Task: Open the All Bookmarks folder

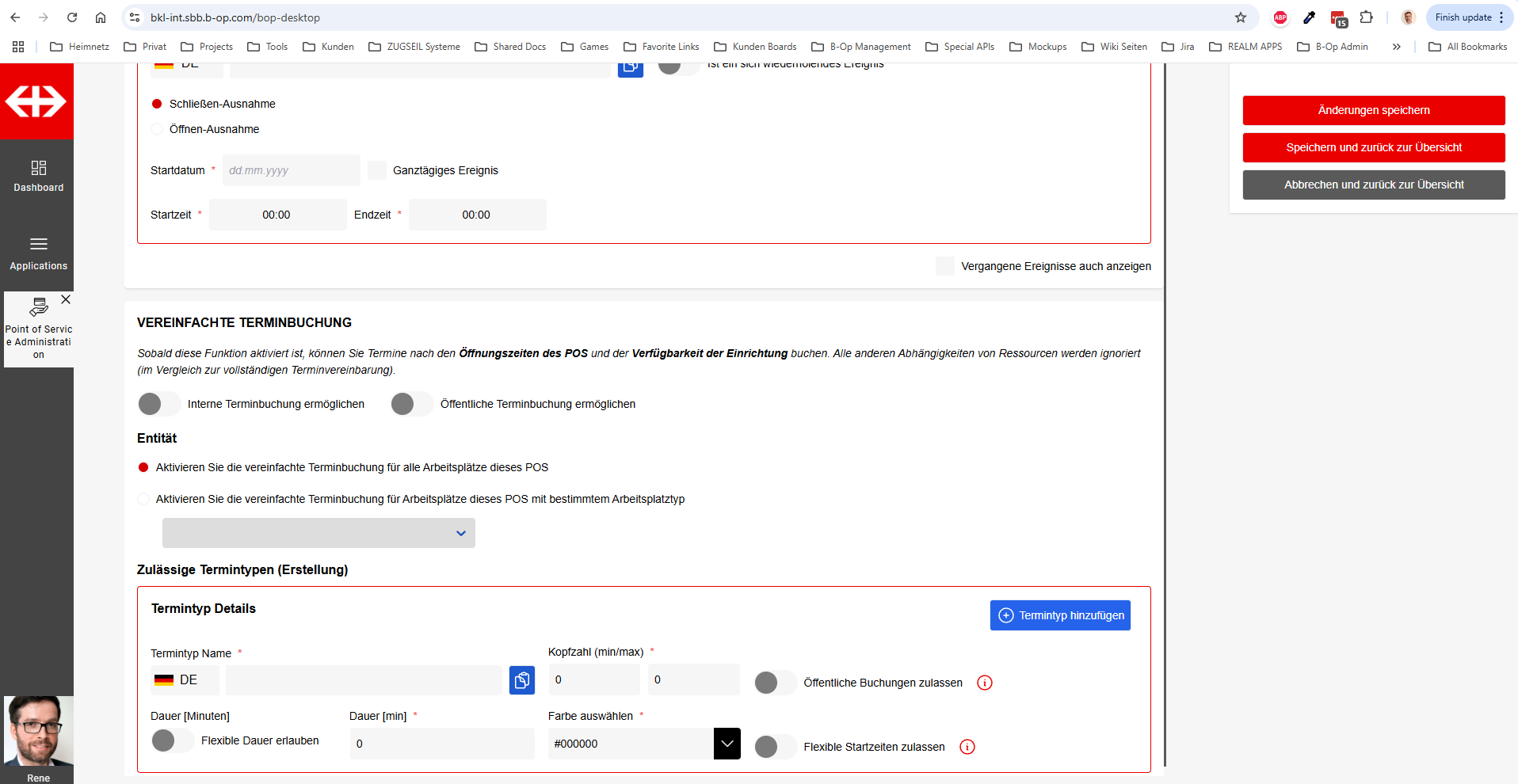Action: point(1468,47)
